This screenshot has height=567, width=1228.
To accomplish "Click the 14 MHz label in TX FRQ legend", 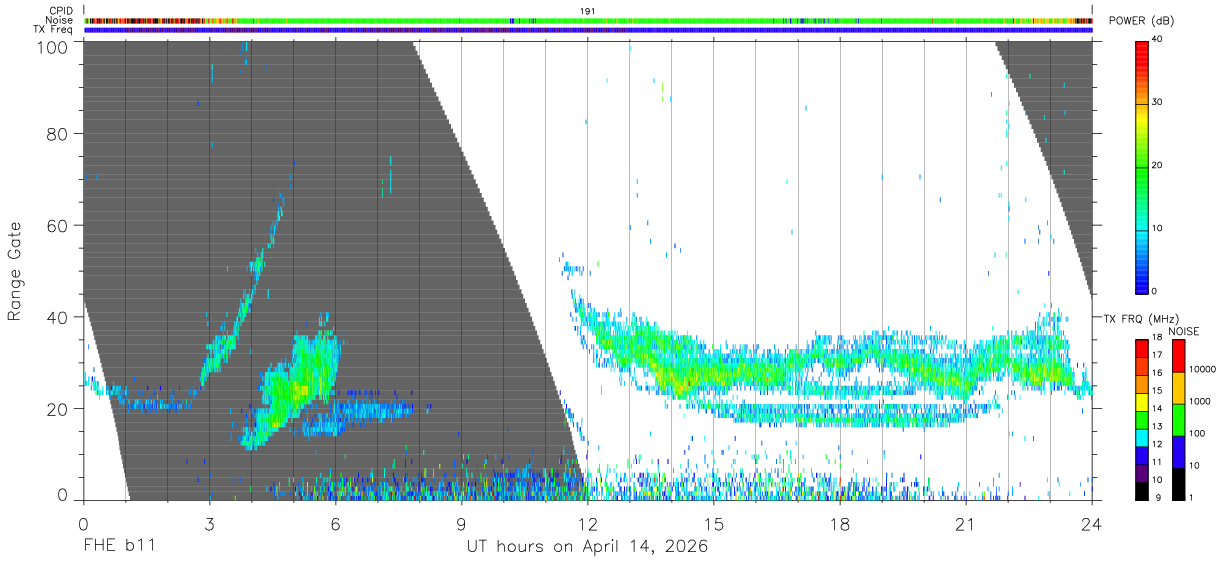I will click(1157, 408).
